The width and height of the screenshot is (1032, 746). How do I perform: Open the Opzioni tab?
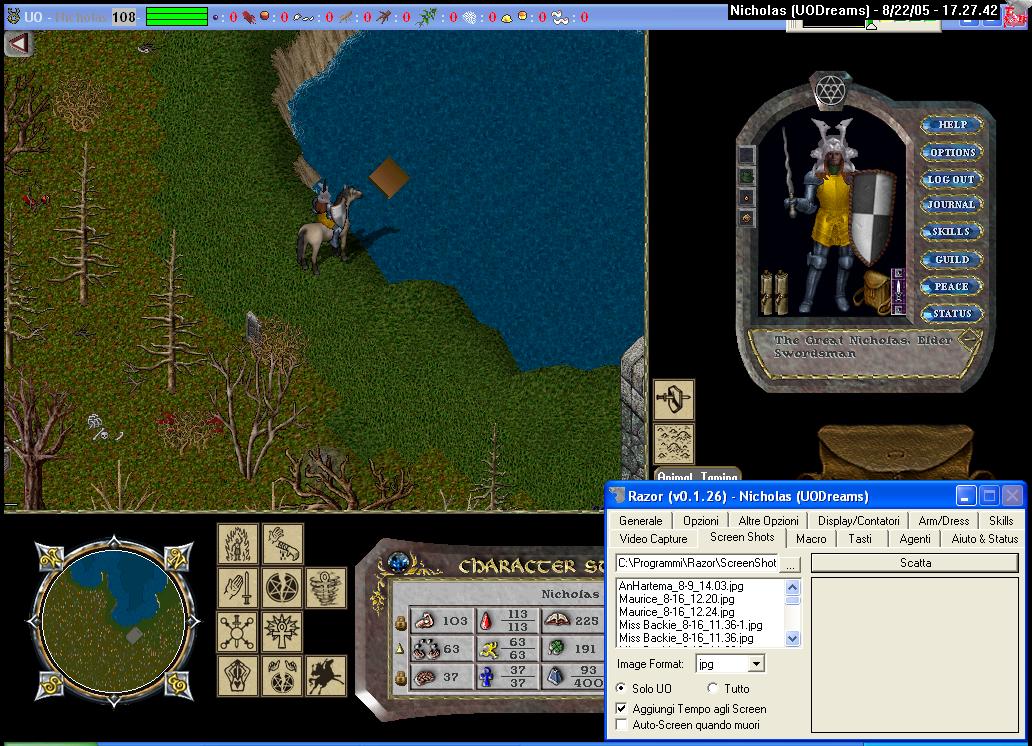tap(700, 521)
